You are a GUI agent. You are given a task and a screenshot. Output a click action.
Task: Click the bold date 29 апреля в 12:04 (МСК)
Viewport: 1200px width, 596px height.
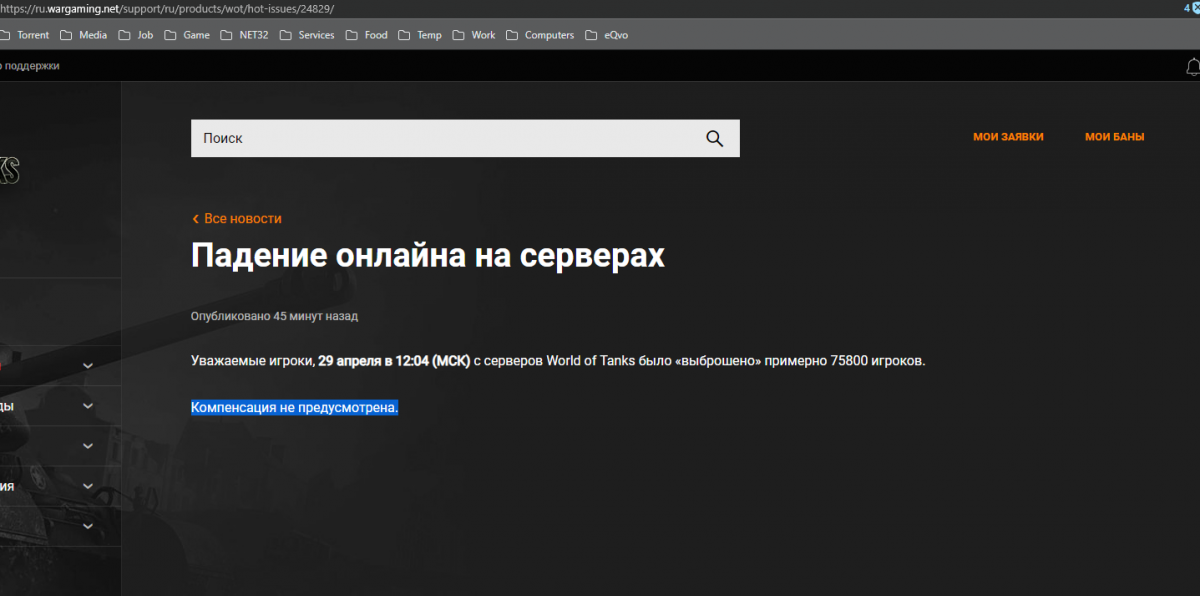394,361
